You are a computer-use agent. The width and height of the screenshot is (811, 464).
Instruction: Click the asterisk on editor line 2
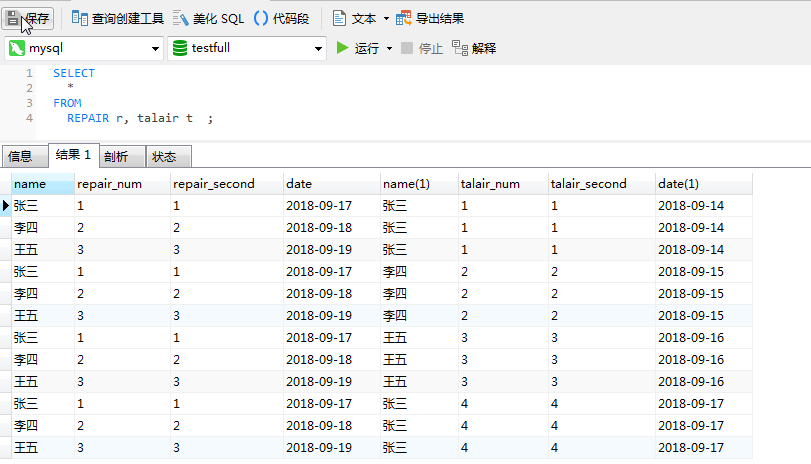70,87
